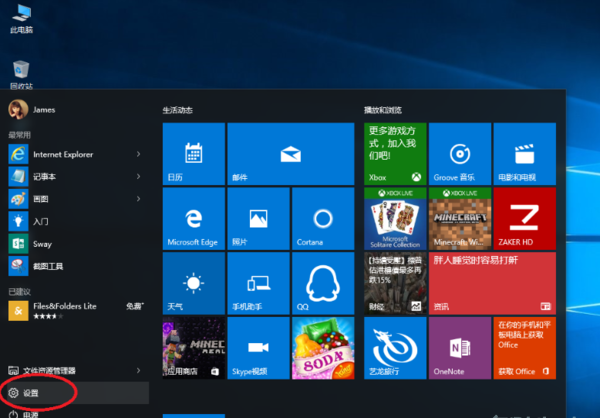Launch the Microsoft Solitaire Collection tile
Image resolution: width=600 pixels, height=418 pixels.
tap(395, 219)
